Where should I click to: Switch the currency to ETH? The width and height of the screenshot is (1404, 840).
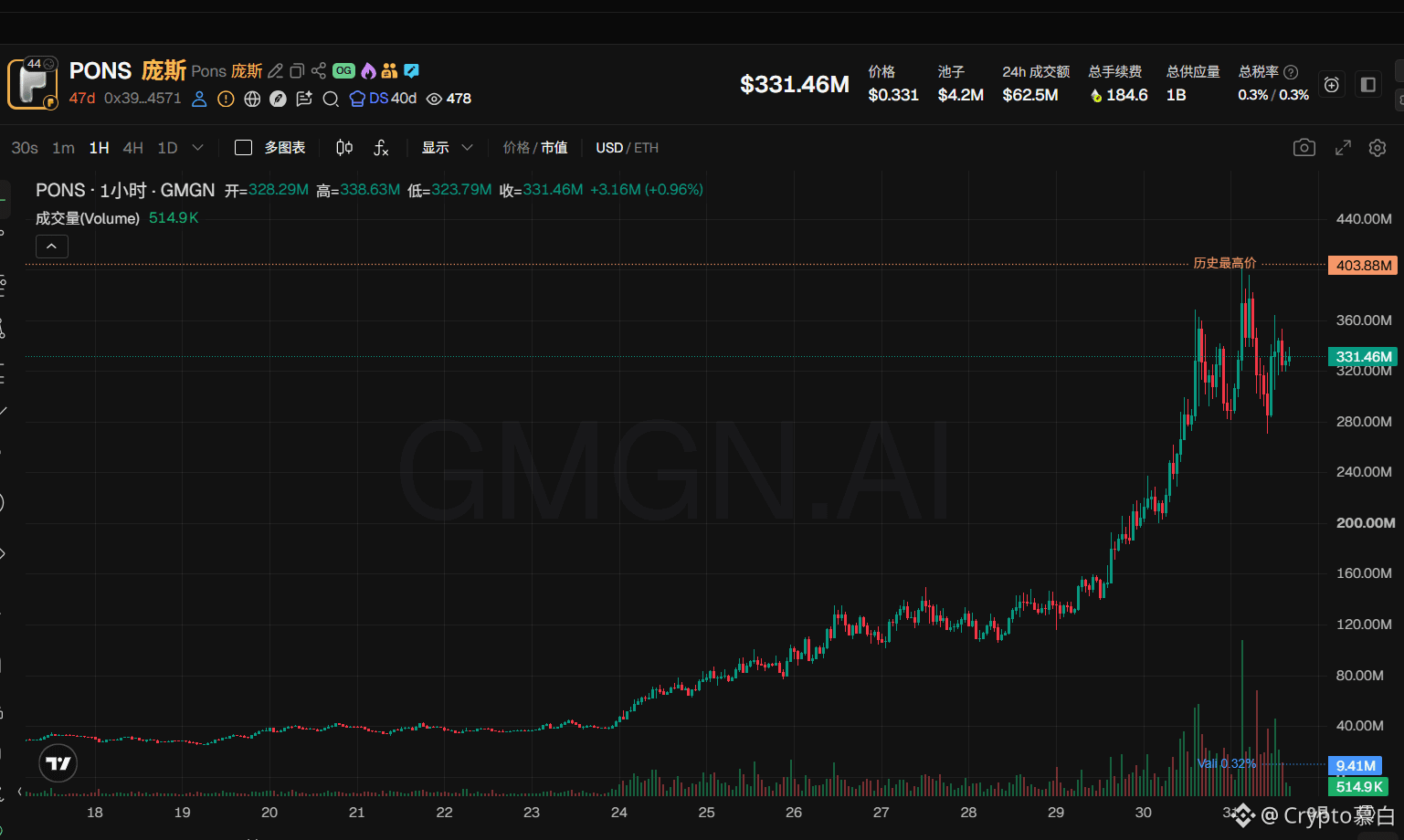(646, 148)
